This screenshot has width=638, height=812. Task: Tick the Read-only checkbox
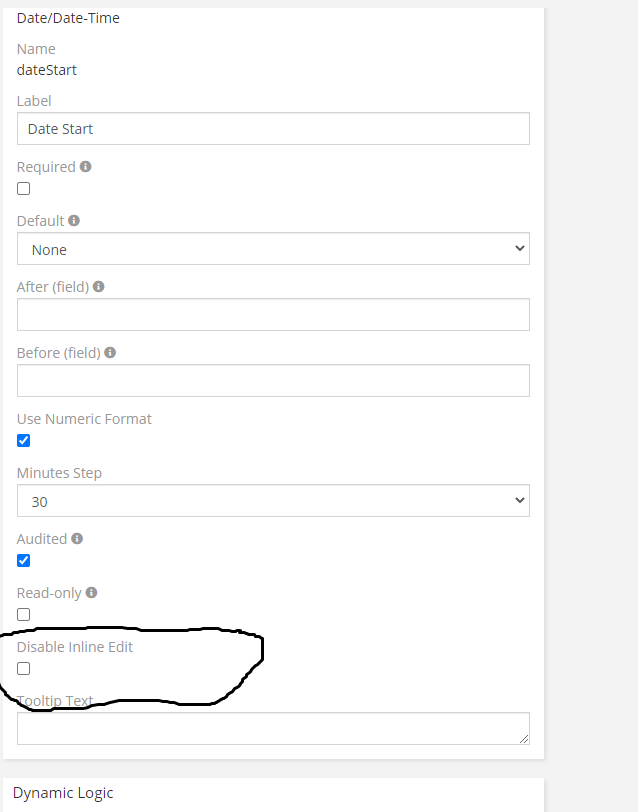tap(23, 615)
